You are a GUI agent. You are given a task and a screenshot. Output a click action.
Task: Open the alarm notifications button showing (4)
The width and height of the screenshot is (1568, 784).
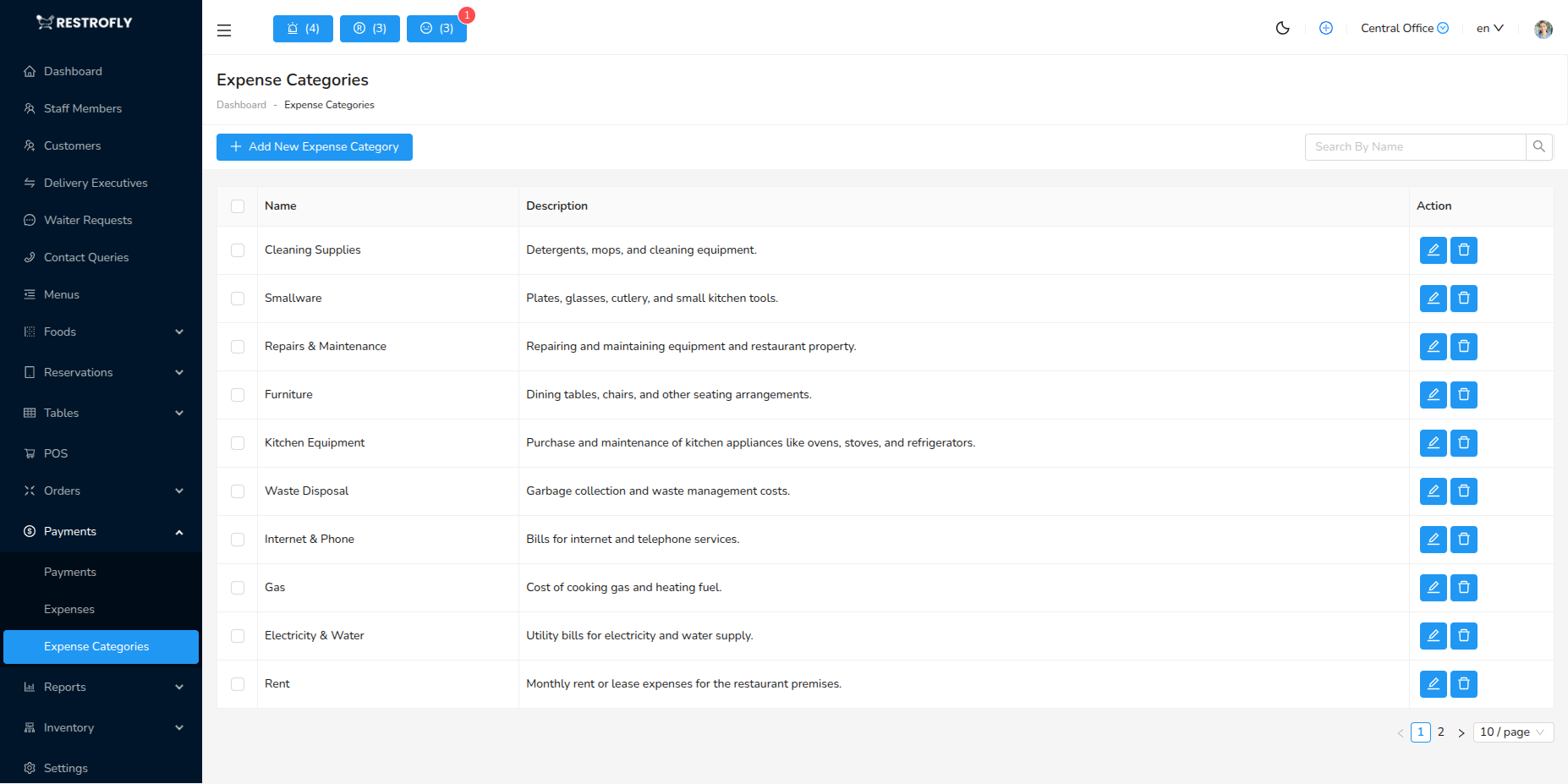click(302, 28)
